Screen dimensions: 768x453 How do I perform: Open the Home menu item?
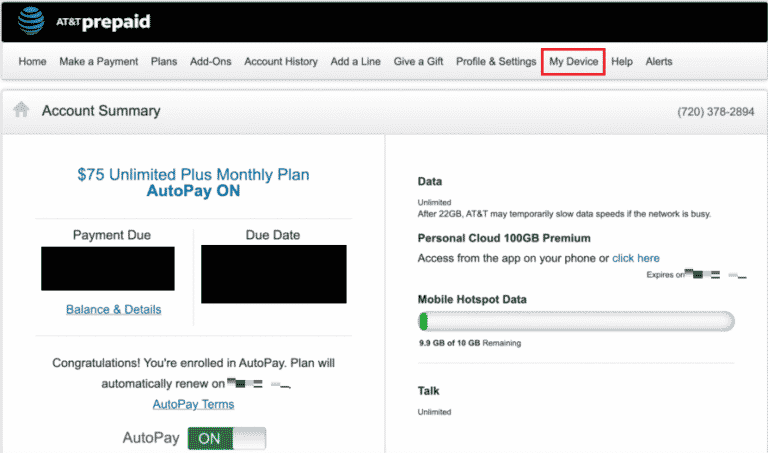tap(32, 61)
